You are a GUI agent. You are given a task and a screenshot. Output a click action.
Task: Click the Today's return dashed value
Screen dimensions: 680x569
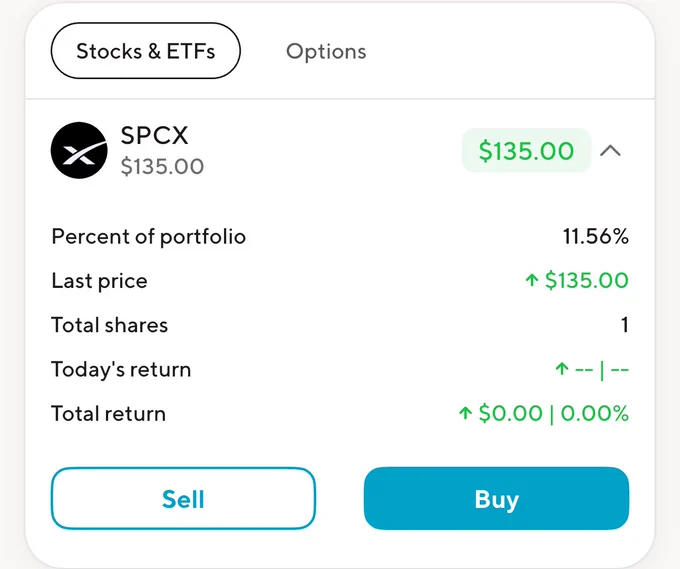tap(602, 370)
